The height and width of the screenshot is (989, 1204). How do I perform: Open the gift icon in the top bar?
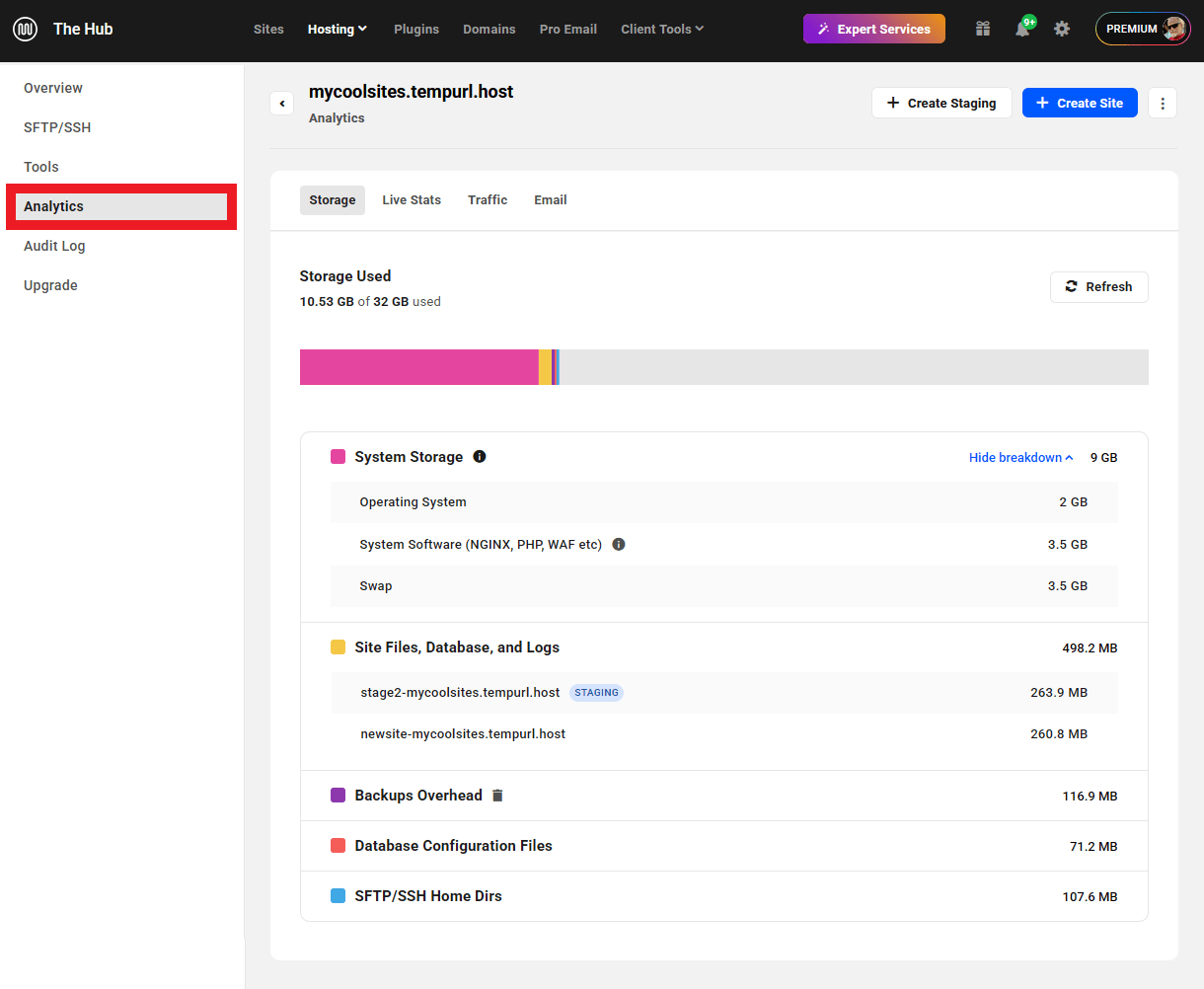[x=983, y=29]
